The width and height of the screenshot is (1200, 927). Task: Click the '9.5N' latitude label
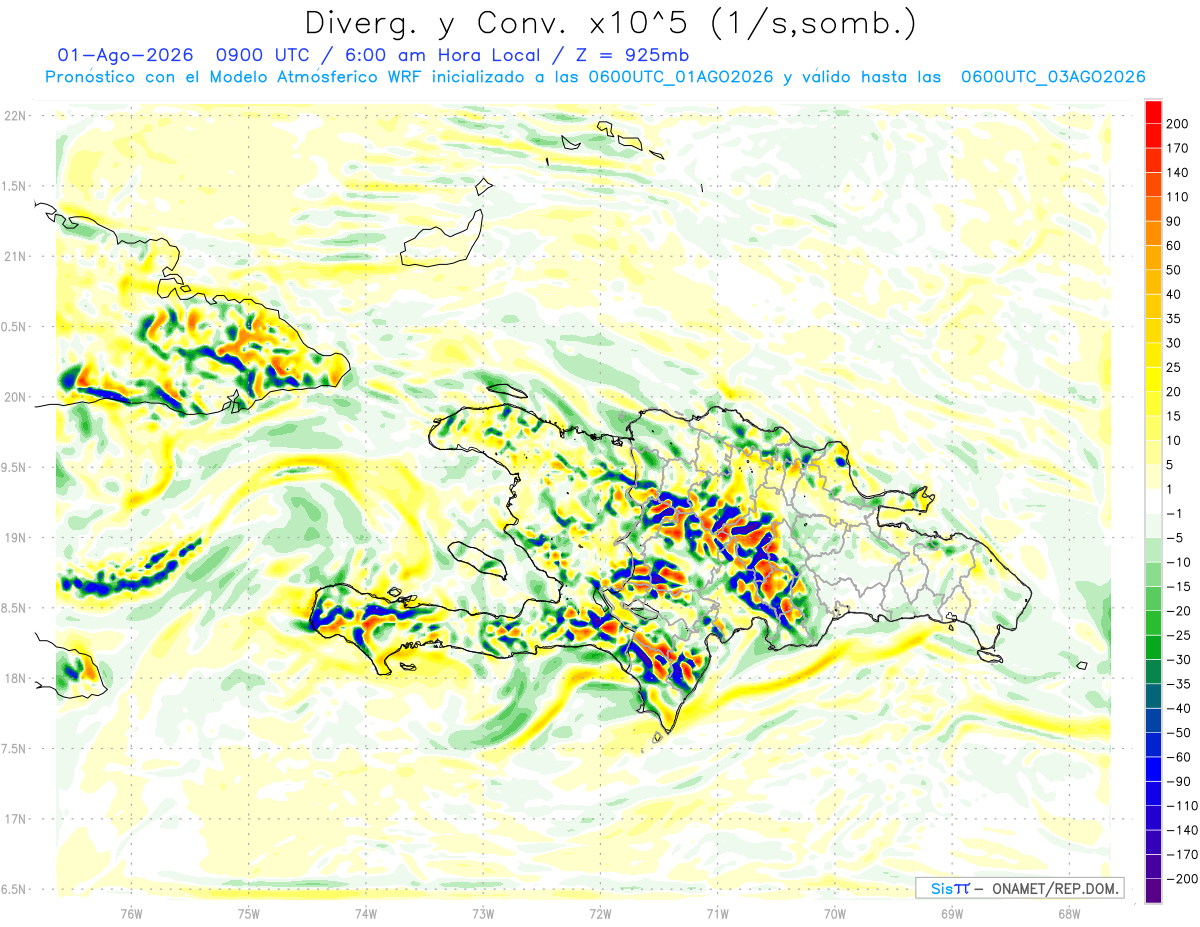pos(15,467)
